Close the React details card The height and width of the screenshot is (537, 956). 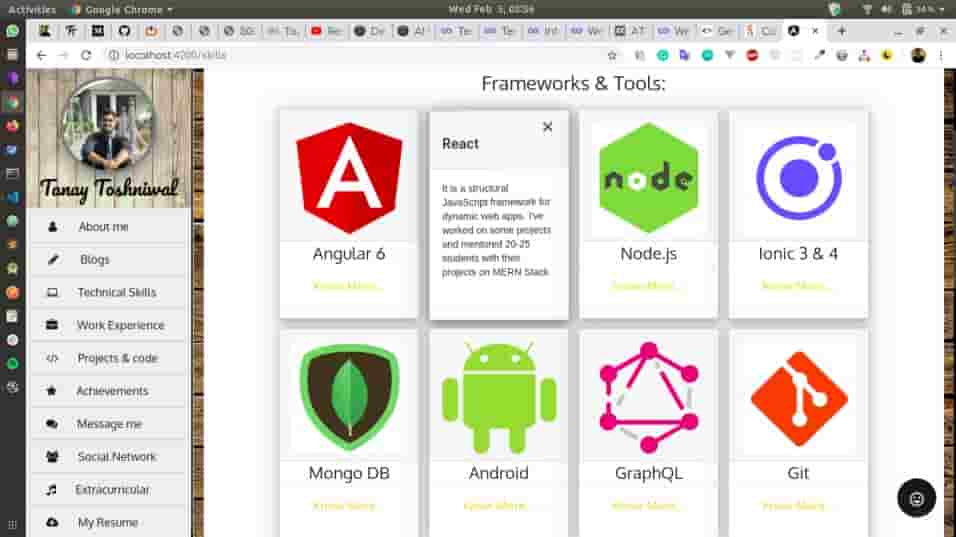coord(548,127)
